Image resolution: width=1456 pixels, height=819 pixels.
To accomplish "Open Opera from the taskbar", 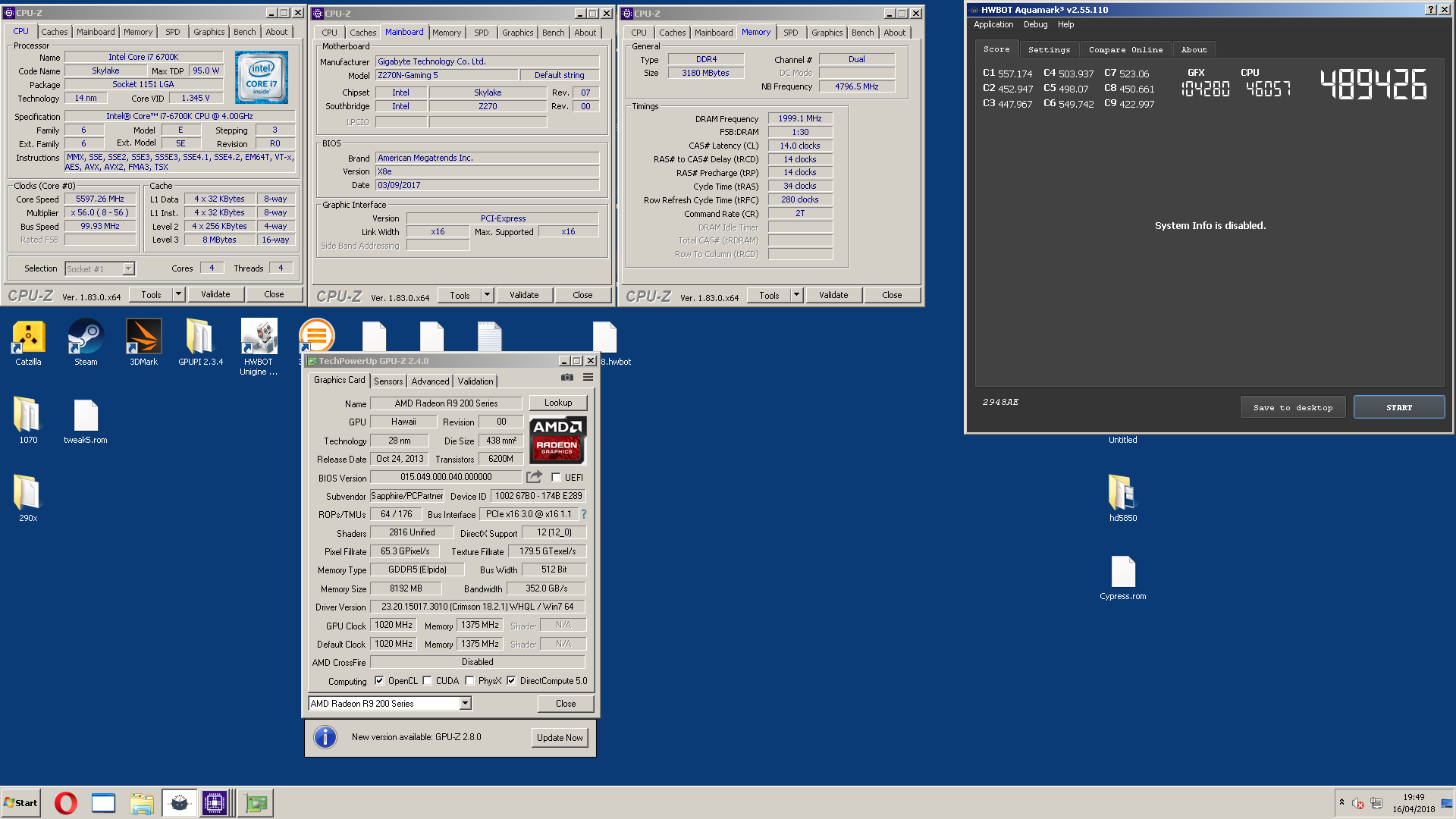I will [66, 803].
